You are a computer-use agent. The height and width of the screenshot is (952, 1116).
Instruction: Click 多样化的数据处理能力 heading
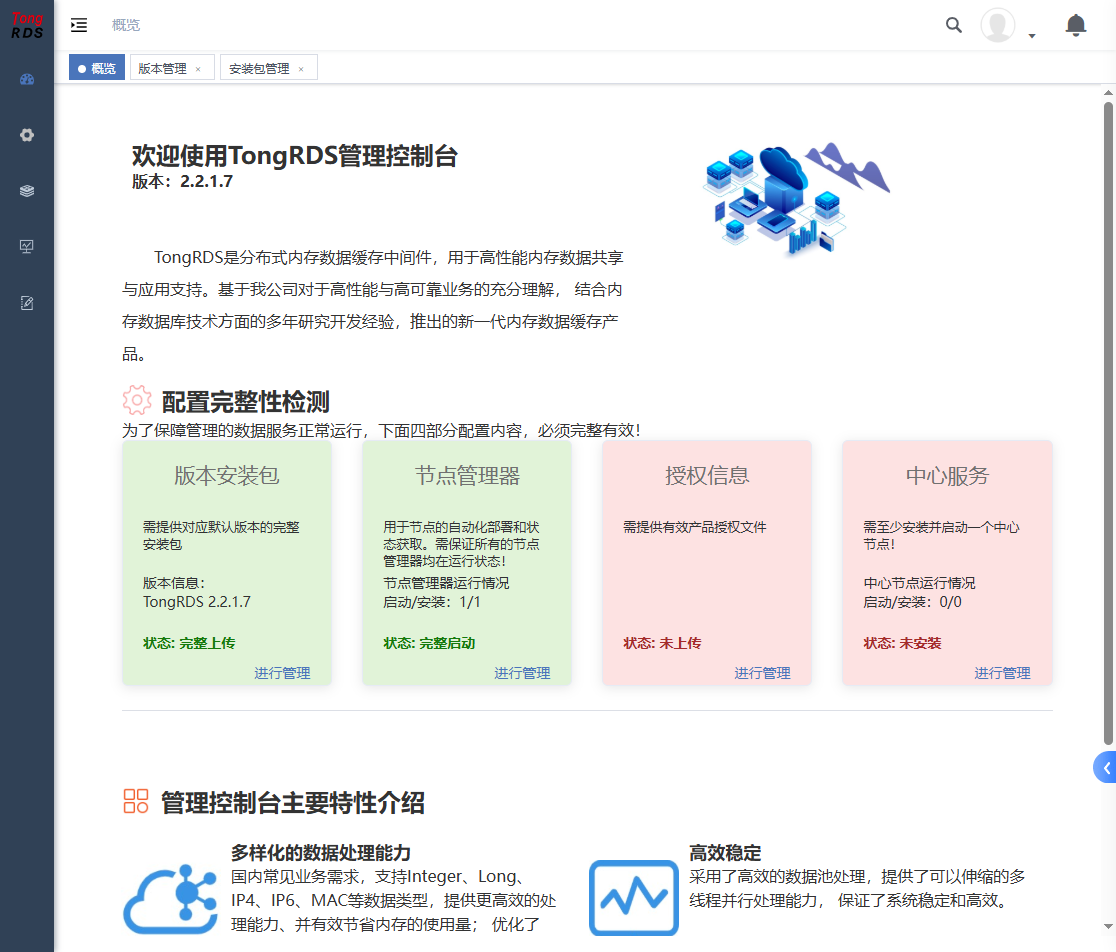point(321,852)
